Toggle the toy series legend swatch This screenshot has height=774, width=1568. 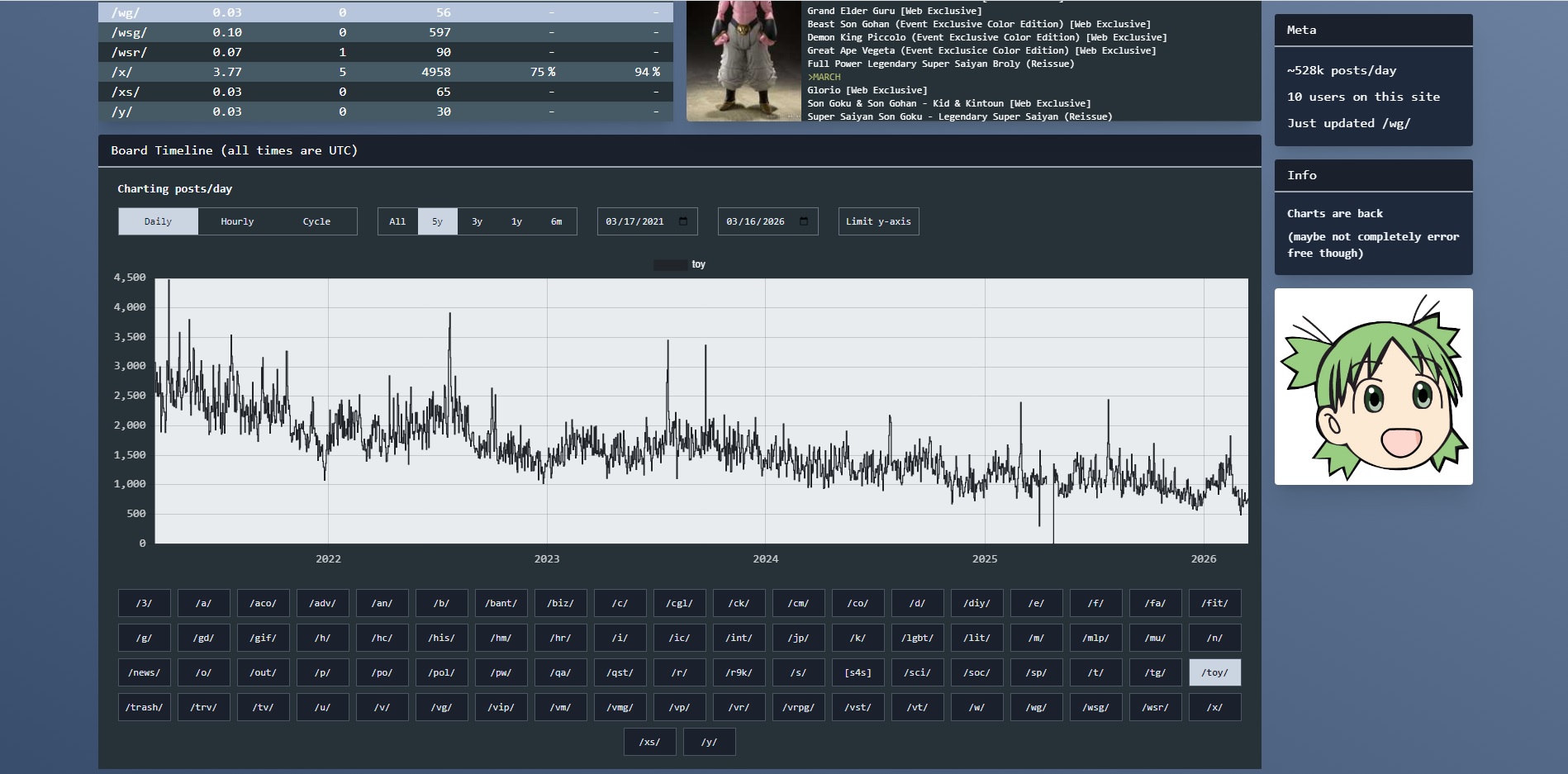[x=670, y=264]
